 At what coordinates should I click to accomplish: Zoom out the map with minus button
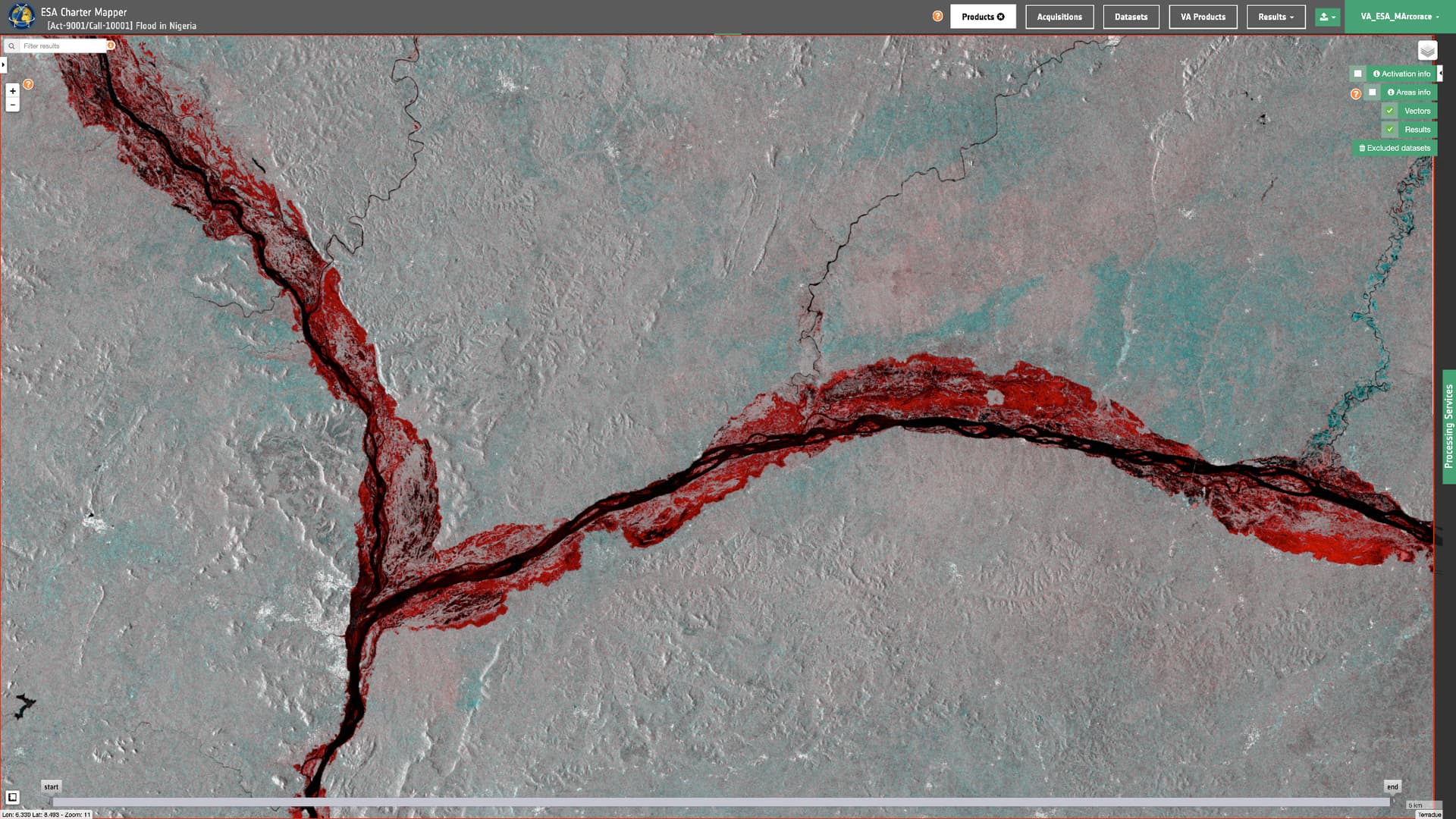(12, 105)
